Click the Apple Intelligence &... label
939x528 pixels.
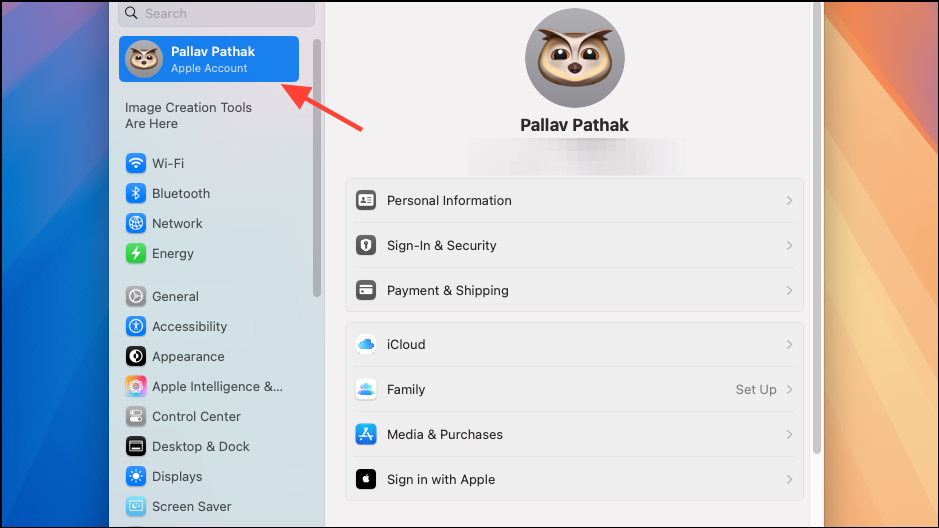pyautogui.click(x=217, y=386)
